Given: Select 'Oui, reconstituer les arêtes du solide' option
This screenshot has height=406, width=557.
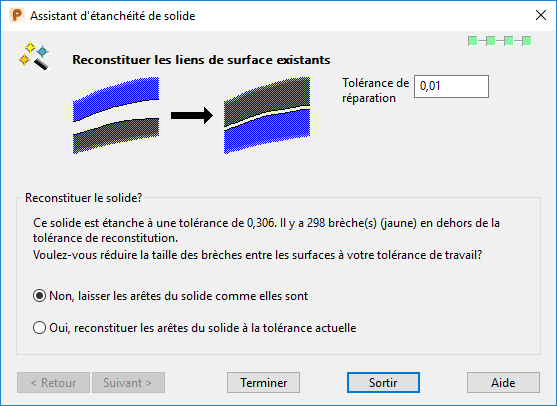Looking at the screenshot, I should coord(194,327).
